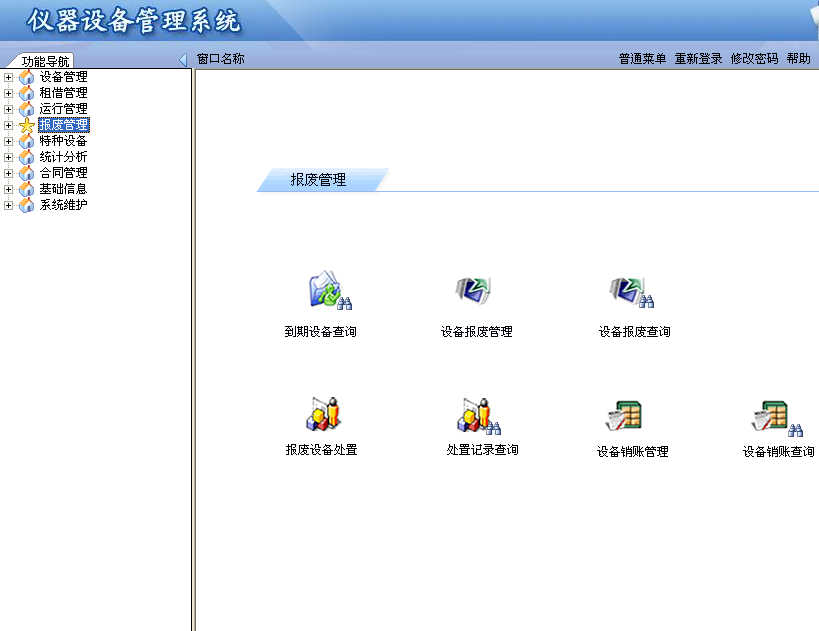Expand the 设备管理 tree node
The height and width of the screenshot is (631, 819).
(x=8, y=77)
